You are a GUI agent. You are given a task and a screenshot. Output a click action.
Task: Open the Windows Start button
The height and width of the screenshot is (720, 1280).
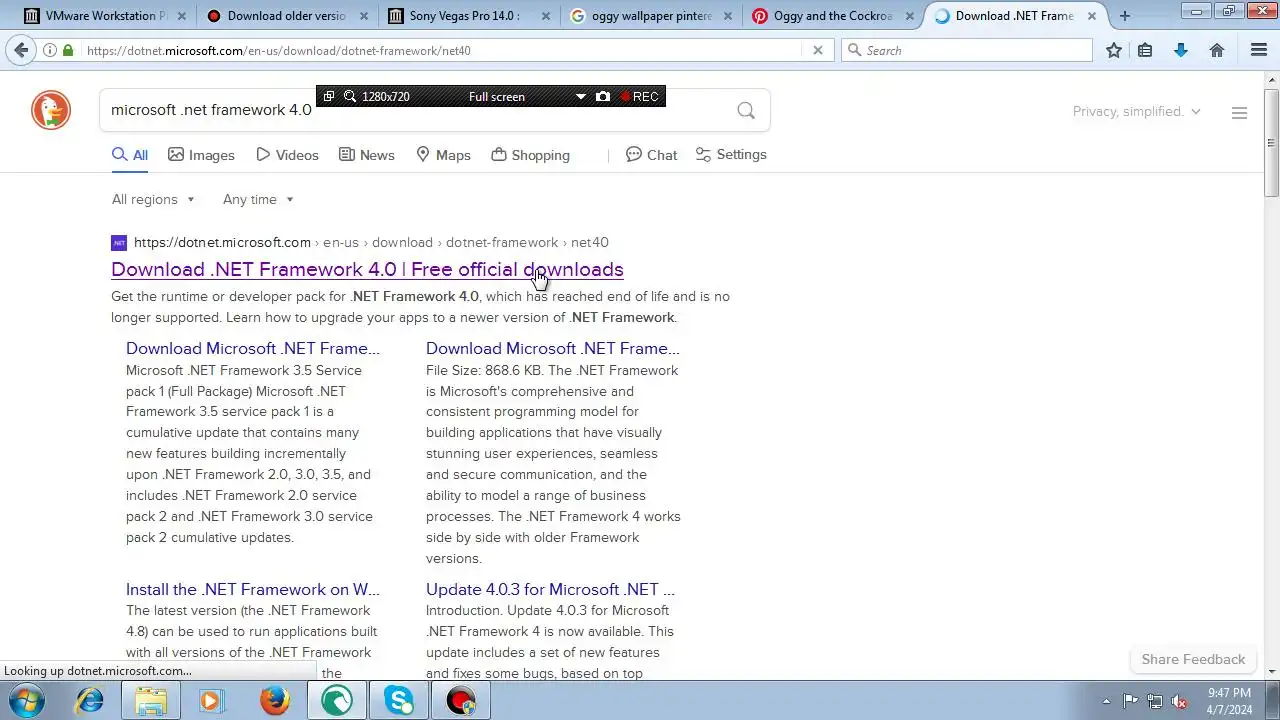point(26,700)
